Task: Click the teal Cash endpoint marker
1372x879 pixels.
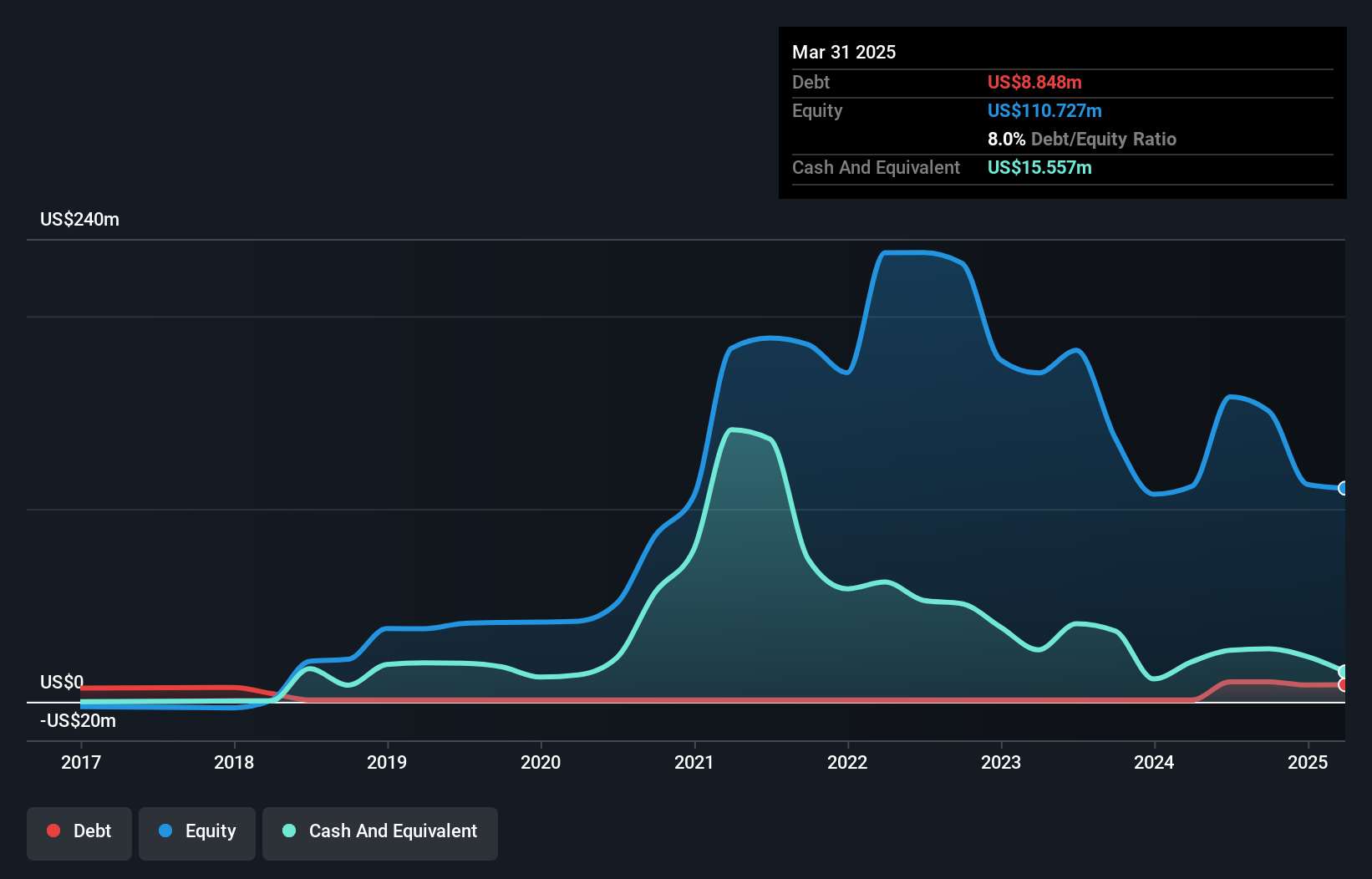Action: point(1343,672)
